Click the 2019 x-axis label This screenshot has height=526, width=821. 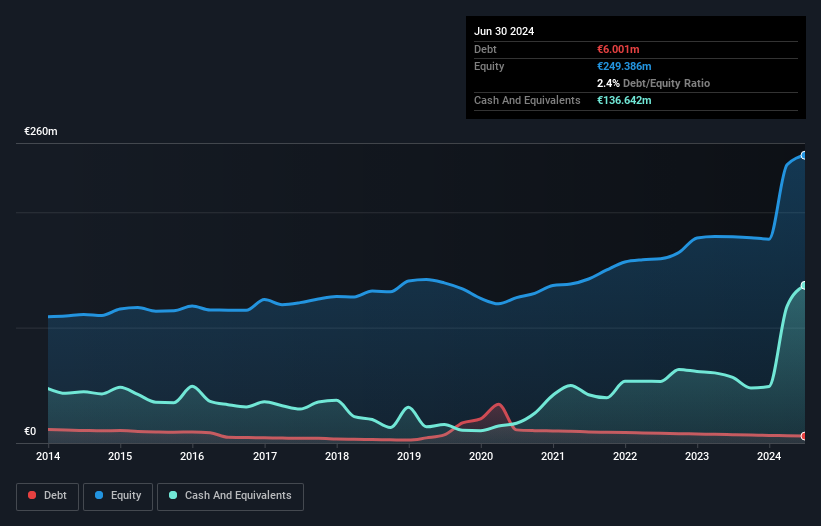tap(409, 456)
